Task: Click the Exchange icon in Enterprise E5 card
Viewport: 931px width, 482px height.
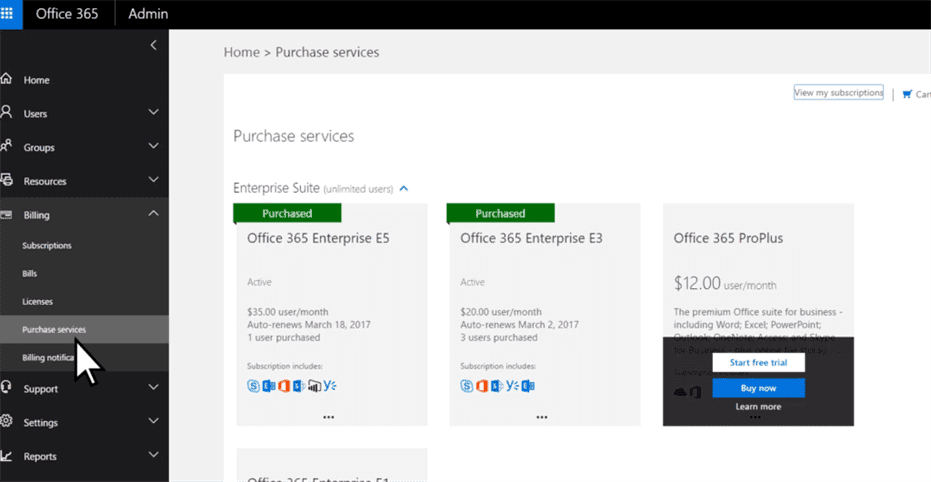Action: [269, 386]
